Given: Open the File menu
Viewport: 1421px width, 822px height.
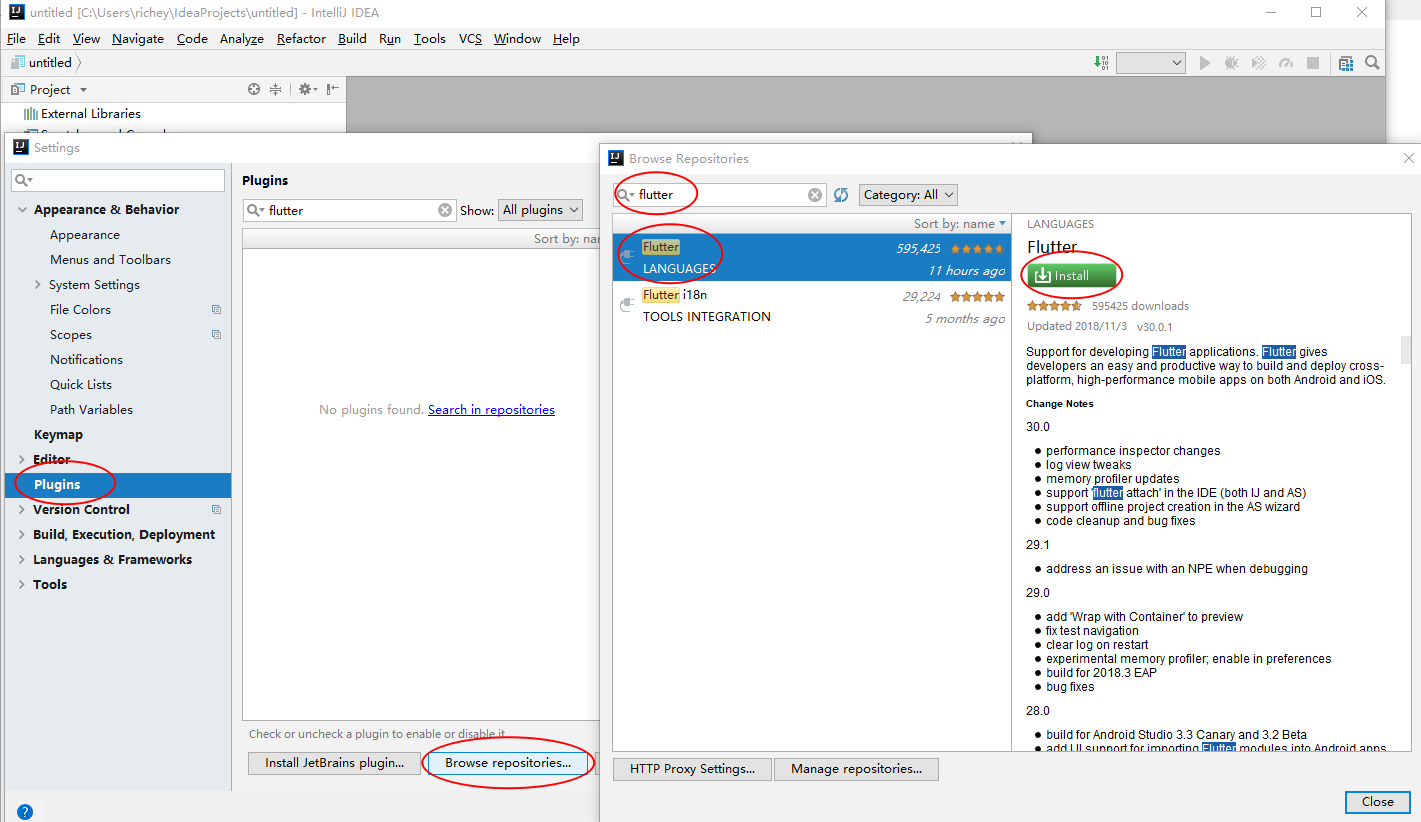Looking at the screenshot, I should coord(16,39).
